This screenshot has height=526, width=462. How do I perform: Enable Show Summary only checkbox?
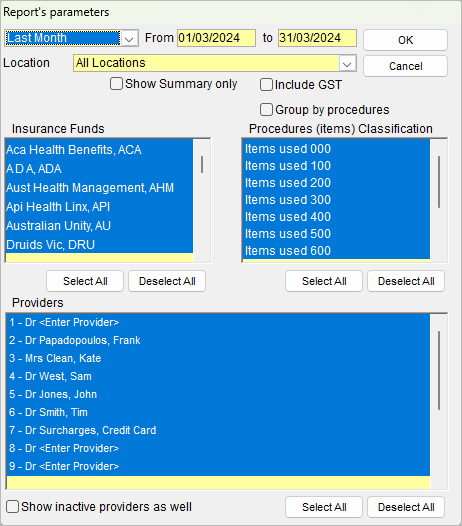116,84
